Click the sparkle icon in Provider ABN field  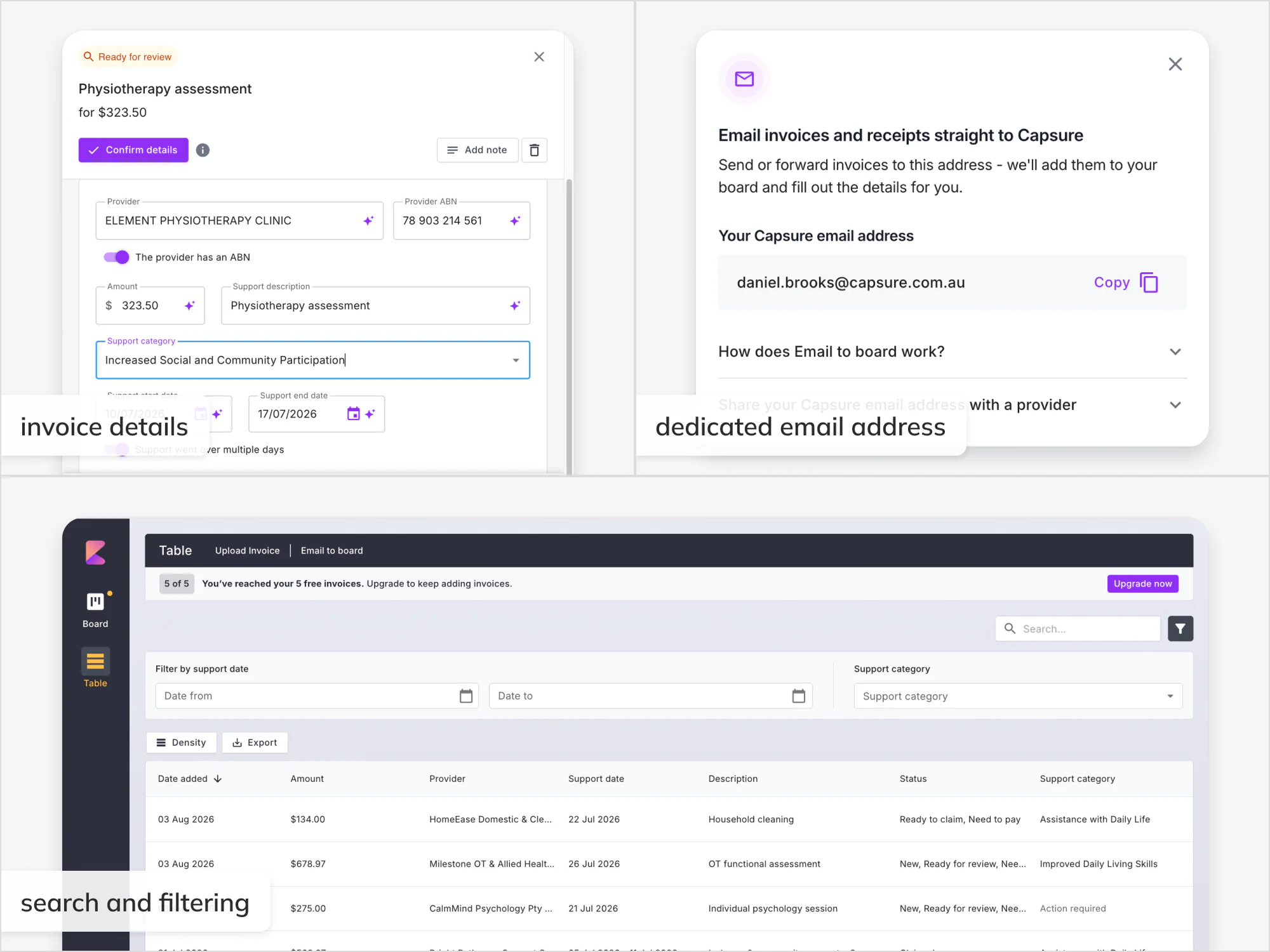click(515, 221)
